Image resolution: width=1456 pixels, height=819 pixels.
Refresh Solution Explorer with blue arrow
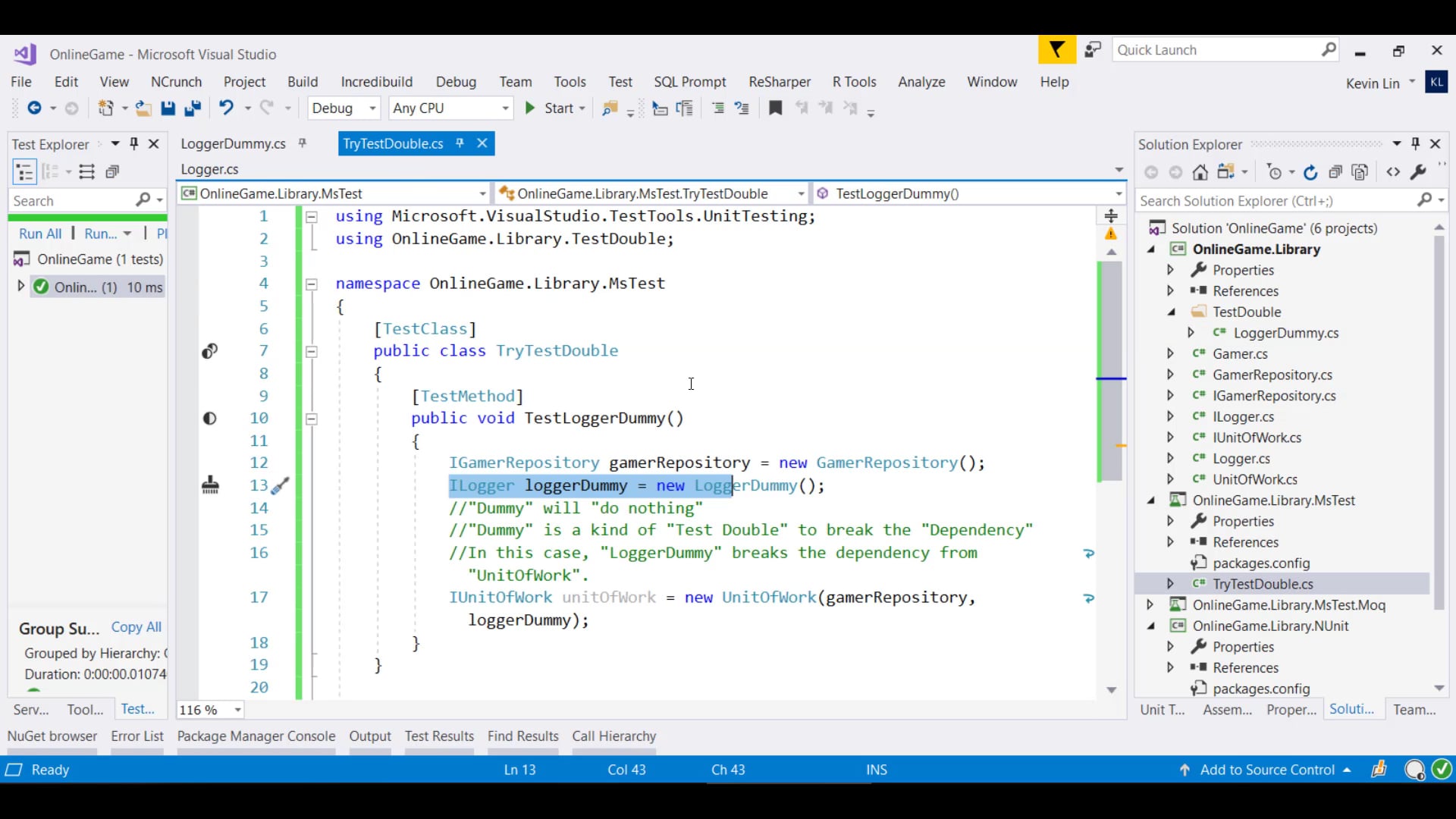click(1310, 173)
